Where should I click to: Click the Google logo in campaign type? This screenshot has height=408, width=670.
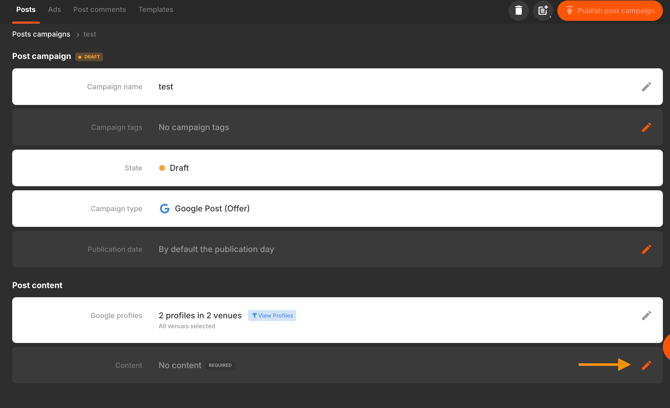point(165,209)
